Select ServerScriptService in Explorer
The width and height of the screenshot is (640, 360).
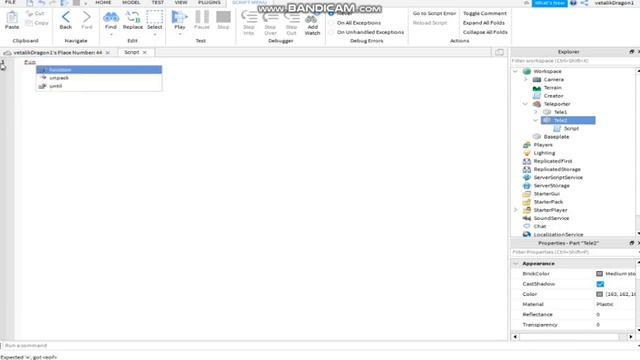(x=558, y=178)
